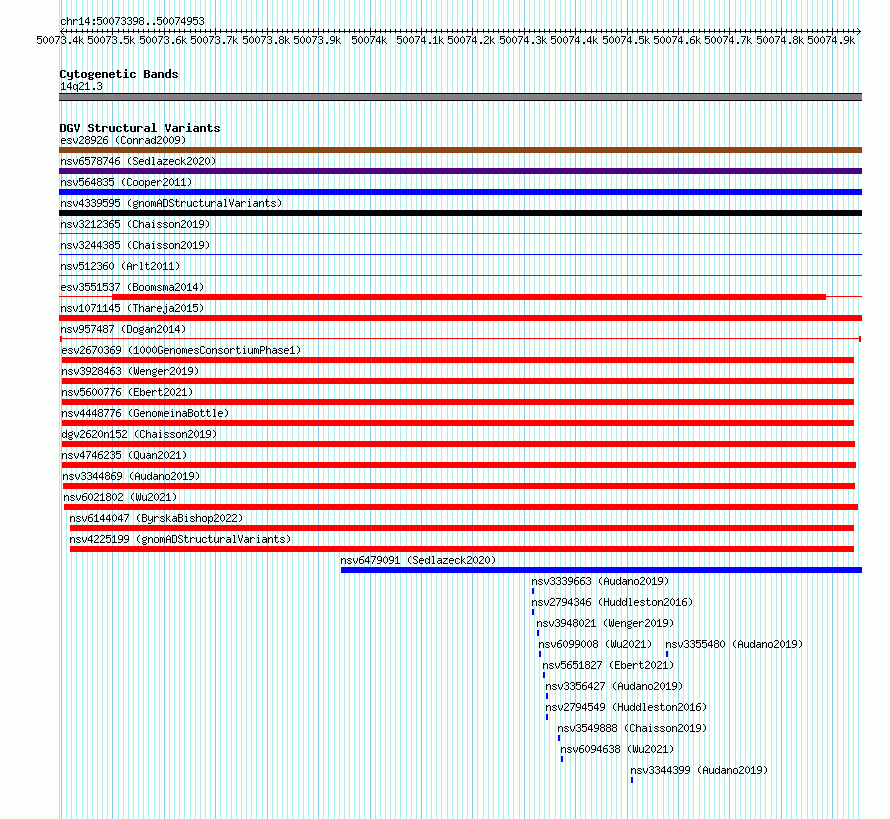Click the 50074.9k ruler position label
Image resolution: width=890 pixels, height=819 pixels.
point(831,40)
